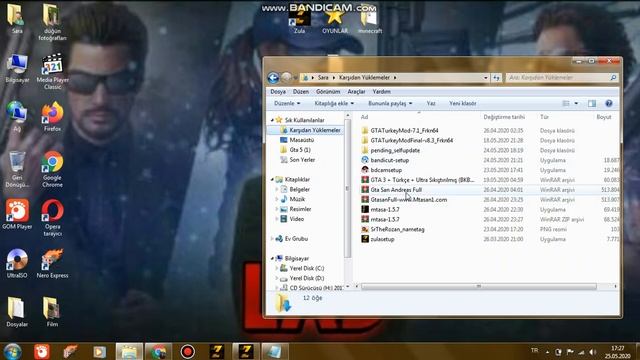This screenshot has width=640, height=360.
Task: Open Görünüm menu
Action: [328, 91]
